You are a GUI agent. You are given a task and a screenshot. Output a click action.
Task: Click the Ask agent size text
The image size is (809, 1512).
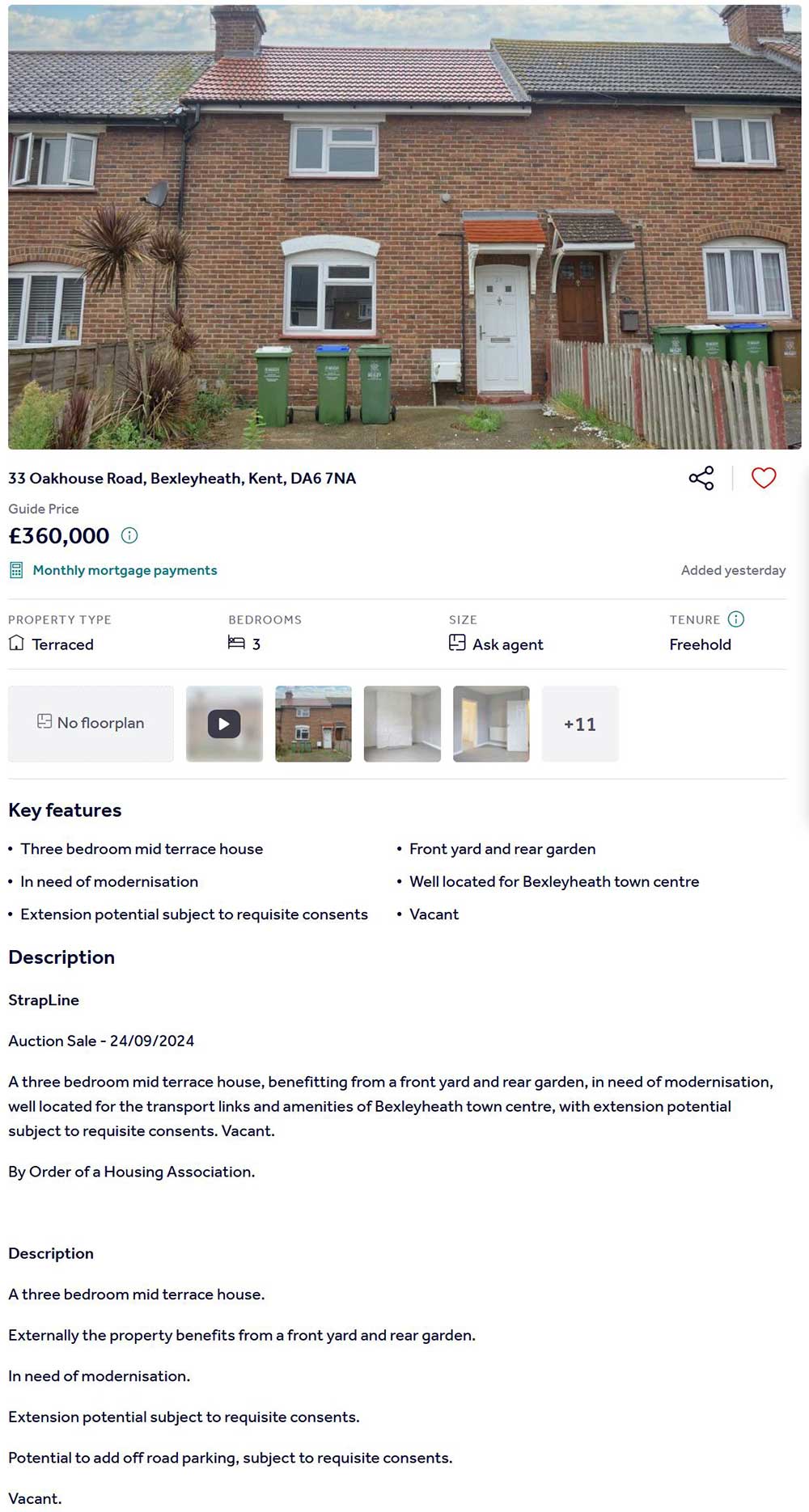[x=507, y=644]
